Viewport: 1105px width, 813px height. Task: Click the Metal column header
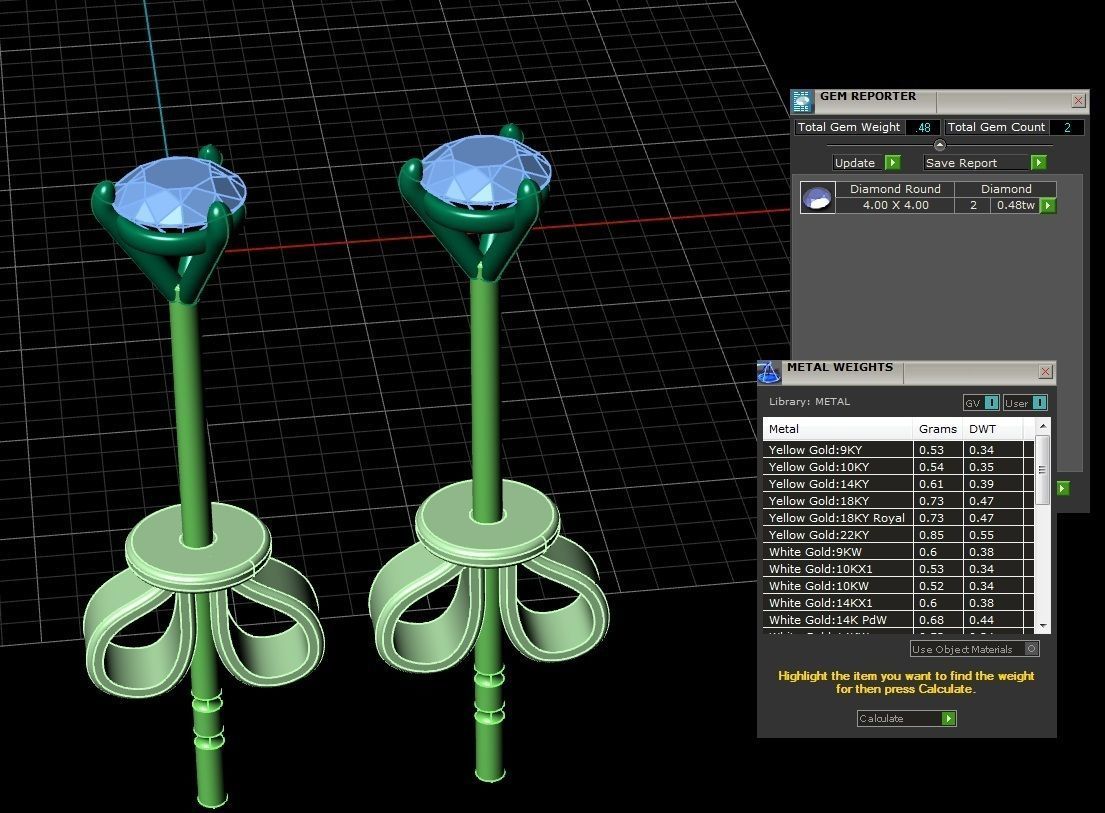pyautogui.click(x=837, y=428)
